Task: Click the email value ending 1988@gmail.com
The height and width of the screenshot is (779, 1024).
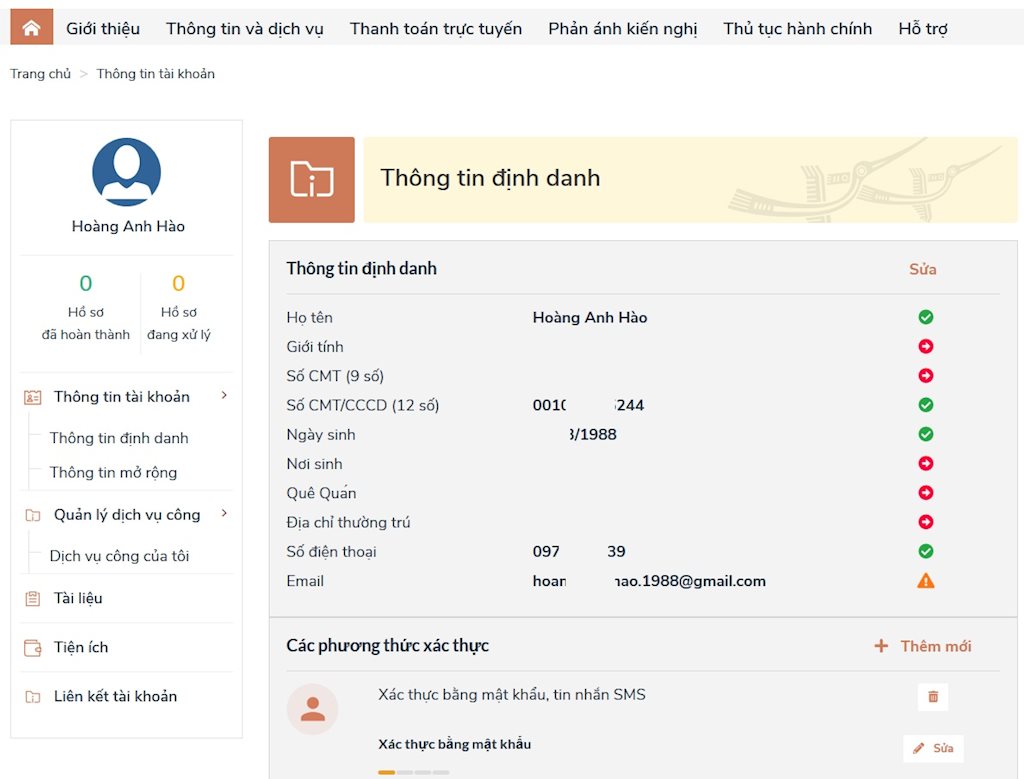Action: click(649, 581)
